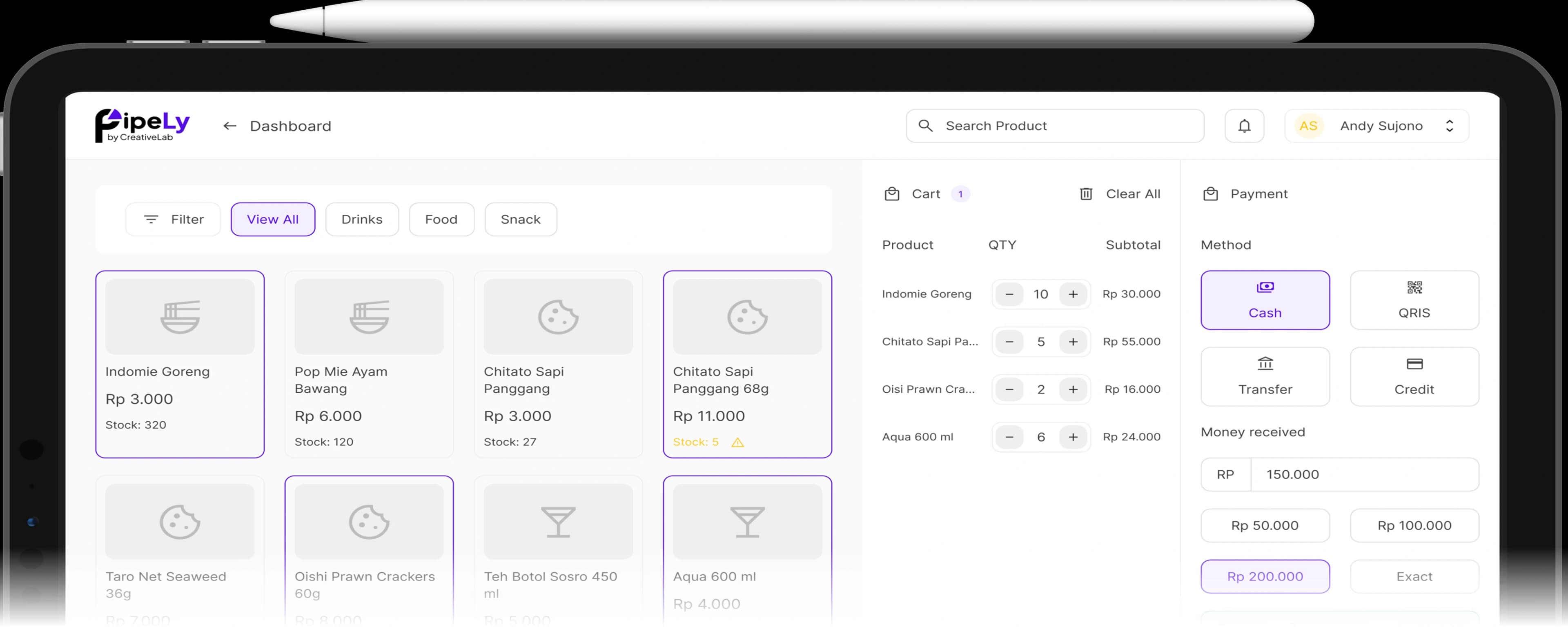Click the search magnifier icon
The height and width of the screenshot is (627, 1568).
click(x=925, y=125)
